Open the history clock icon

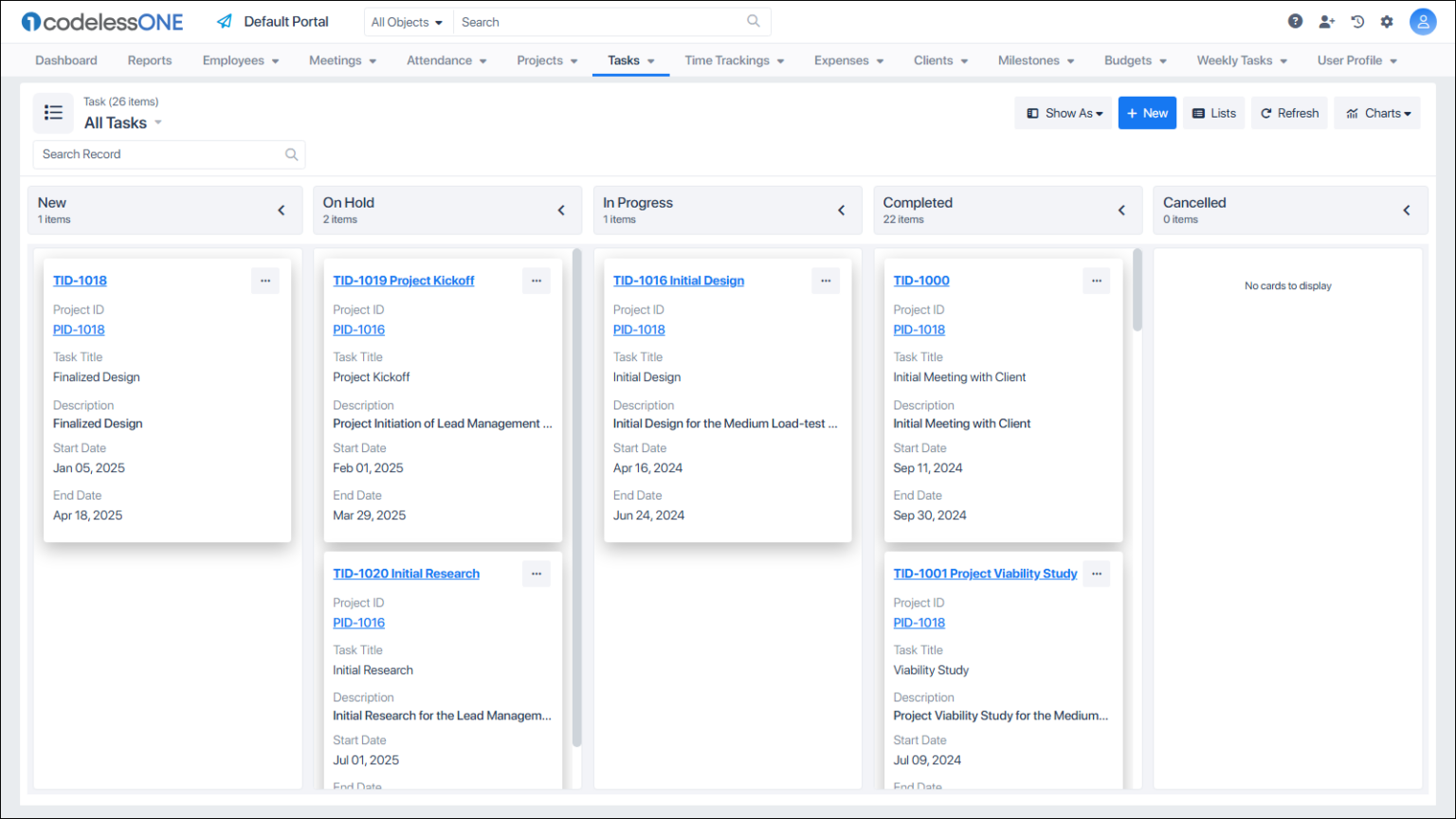coord(1357,21)
